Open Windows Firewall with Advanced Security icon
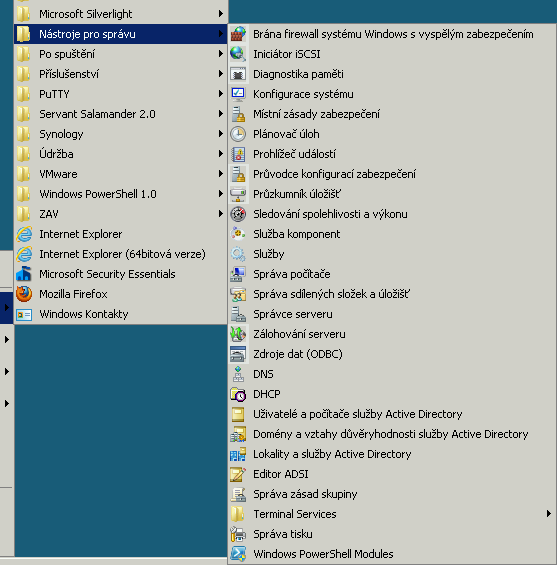Screen dimensions: 557x565 point(238,34)
